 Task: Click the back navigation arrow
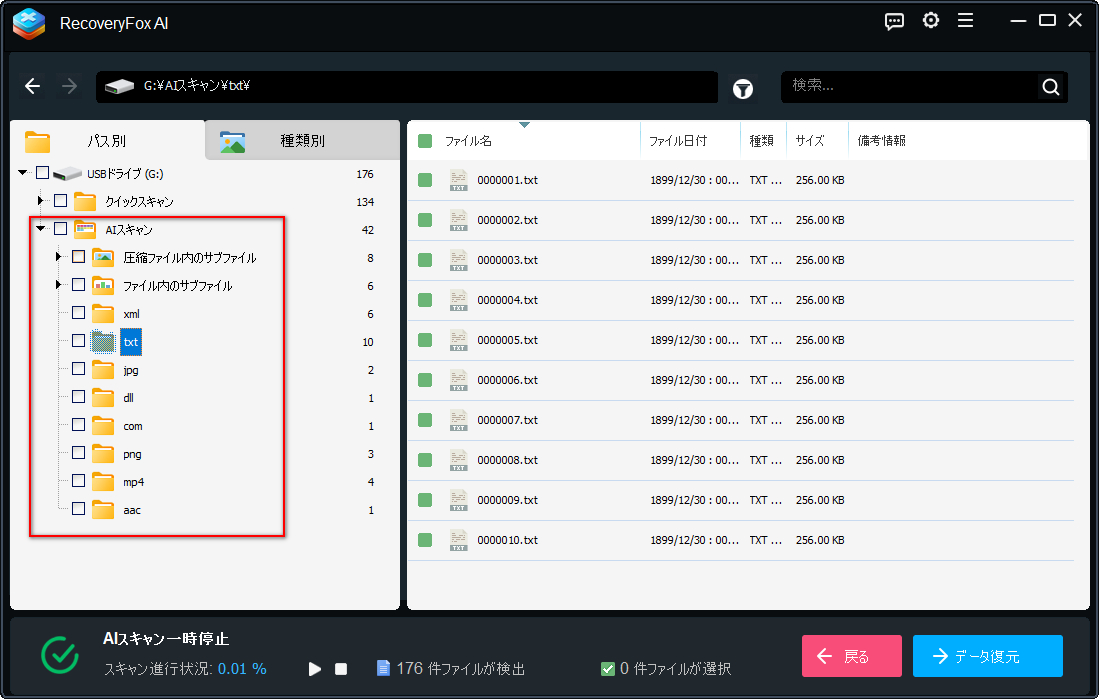tap(32, 86)
